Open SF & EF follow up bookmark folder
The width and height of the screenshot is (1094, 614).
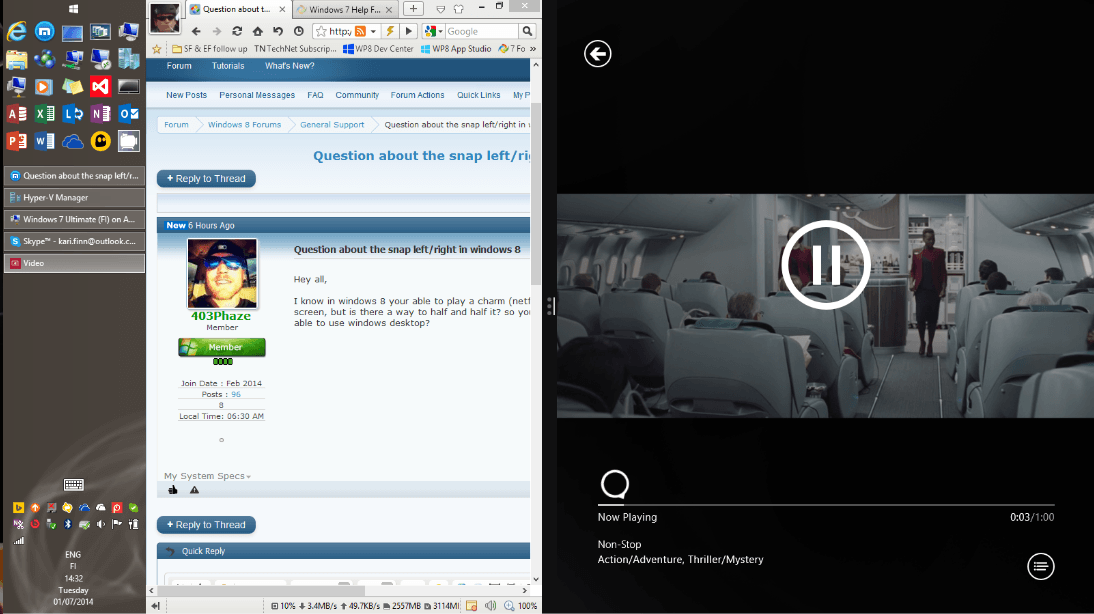(x=209, y=49)
